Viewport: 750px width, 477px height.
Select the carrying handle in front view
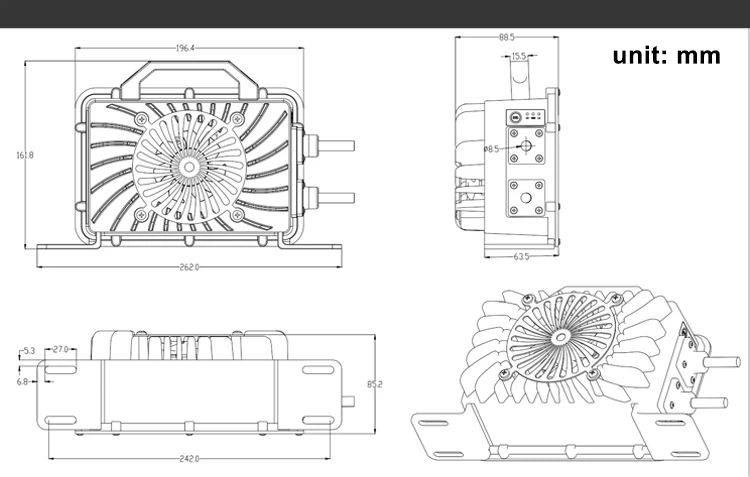(189, 80)
